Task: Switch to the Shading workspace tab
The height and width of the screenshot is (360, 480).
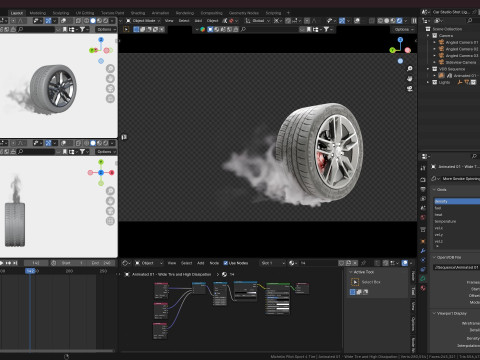Action: point(138,13)
